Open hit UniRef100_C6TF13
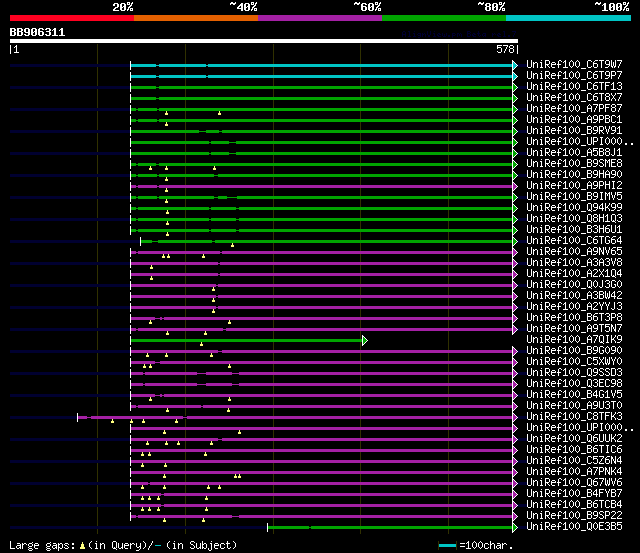 574,87
